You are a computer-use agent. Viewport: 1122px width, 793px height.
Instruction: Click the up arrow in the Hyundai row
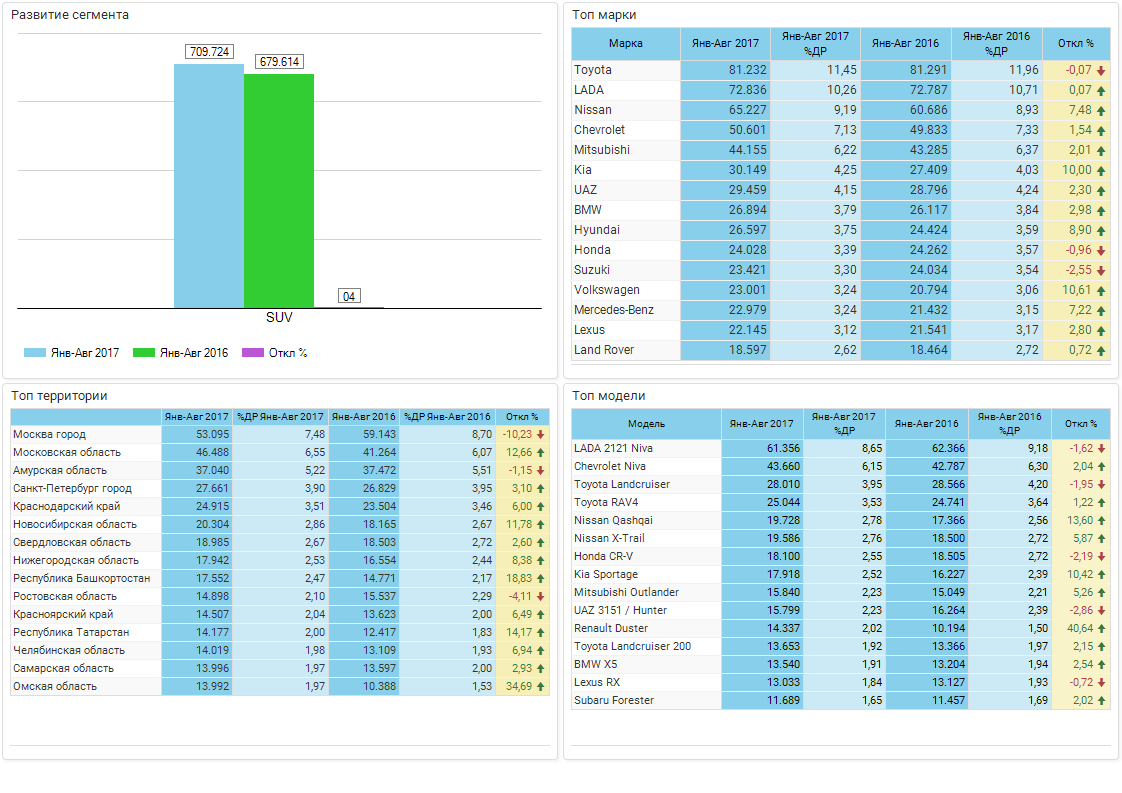coord(1101,231)
